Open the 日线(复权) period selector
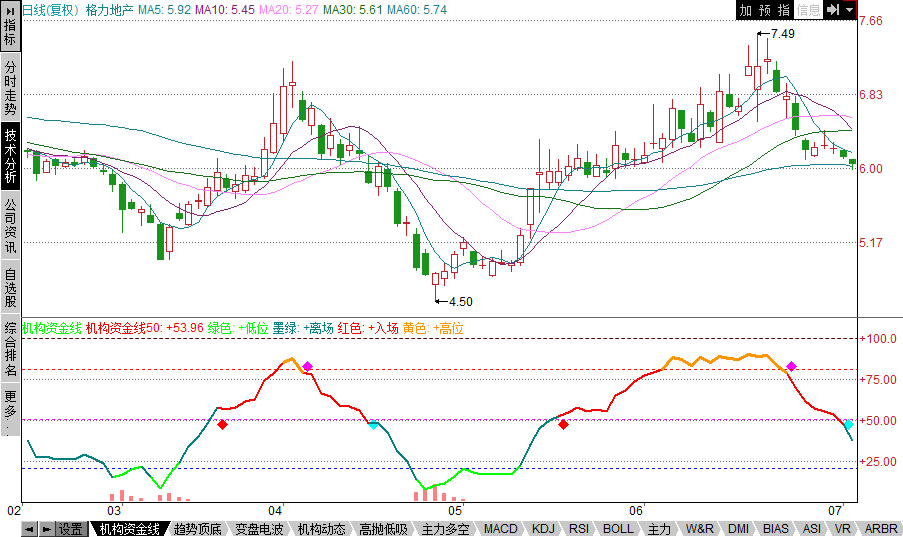Viewport: 903px width, 537px height. (50, 10)
